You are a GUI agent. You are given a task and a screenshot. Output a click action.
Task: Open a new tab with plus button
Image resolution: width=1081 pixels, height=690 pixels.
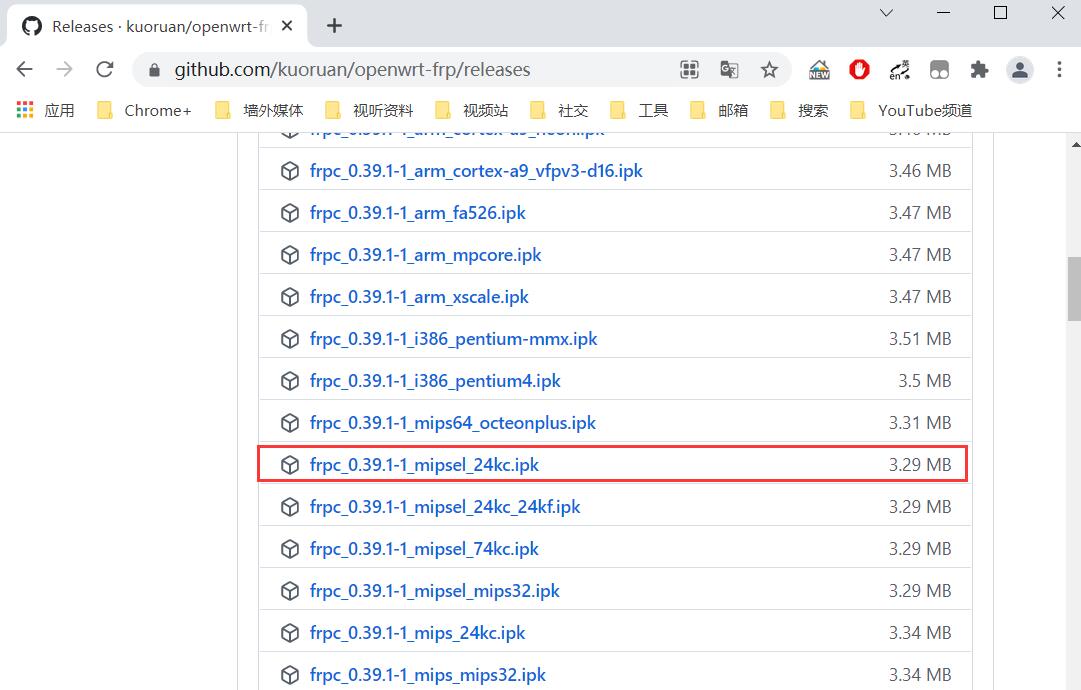[x=334, y=26]
